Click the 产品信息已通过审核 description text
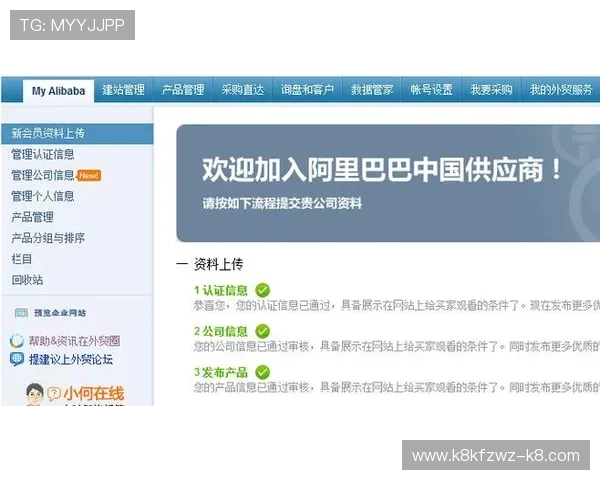This screenshot has width=600, height=480. [396, 387]
